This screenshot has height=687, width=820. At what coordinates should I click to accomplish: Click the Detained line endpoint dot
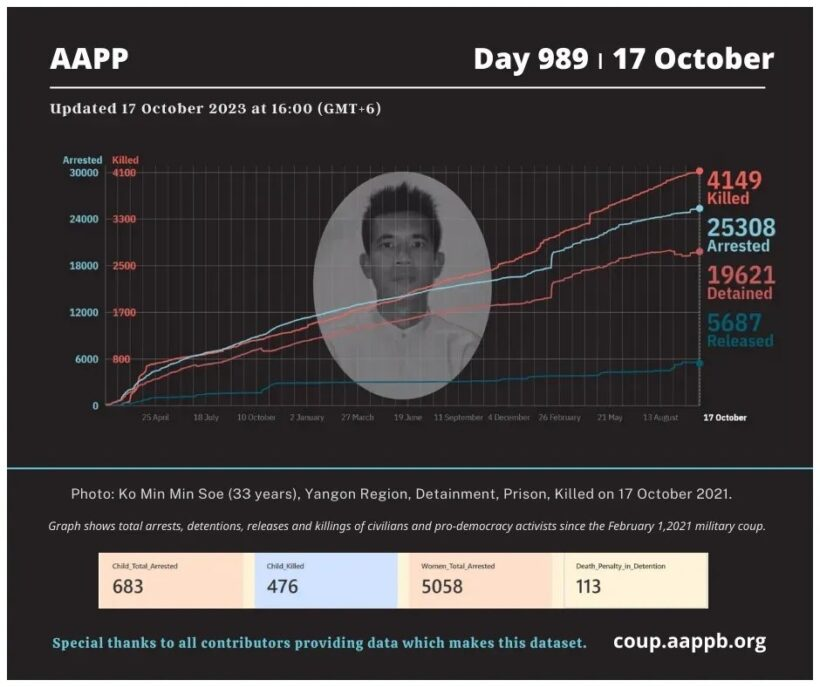(699, 252)
